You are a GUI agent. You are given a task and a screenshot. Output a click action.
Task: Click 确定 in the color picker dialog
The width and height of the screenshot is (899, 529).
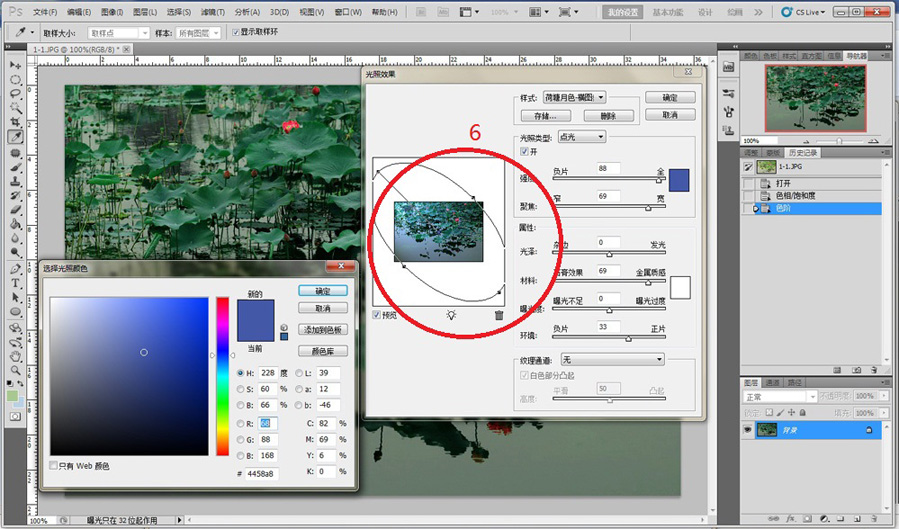pos(323,291)
